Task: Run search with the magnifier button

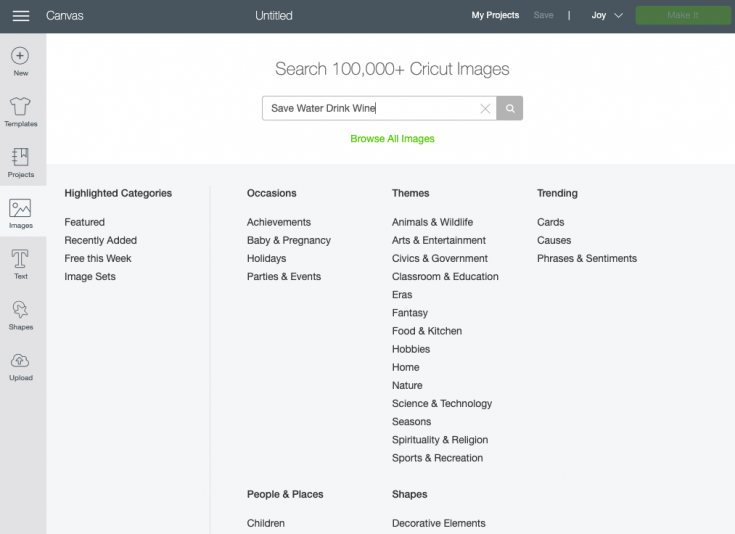Action: (x=510, y=108)
